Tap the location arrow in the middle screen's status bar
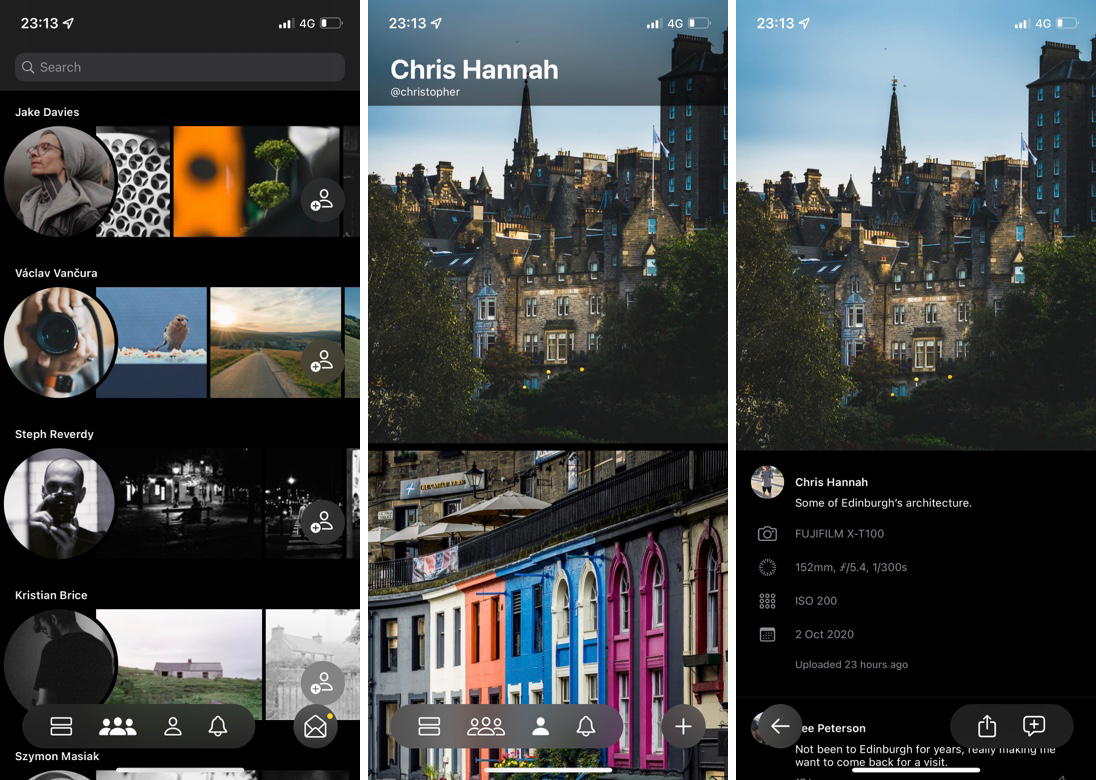 click(436, 23)
